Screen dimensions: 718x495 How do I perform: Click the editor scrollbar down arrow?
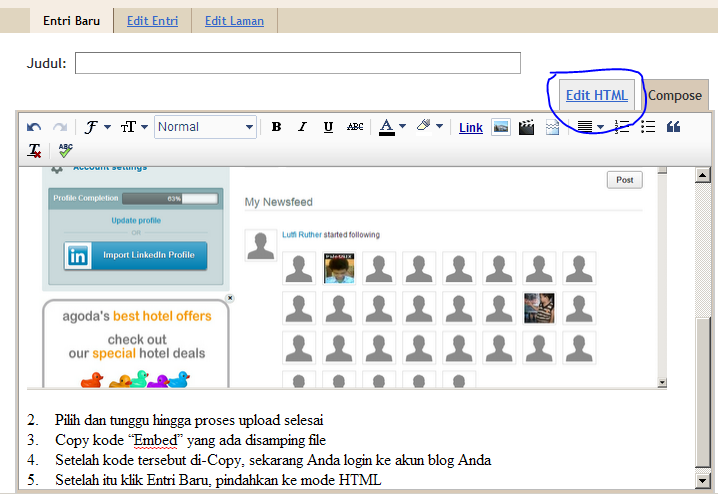tap(703, 480)
